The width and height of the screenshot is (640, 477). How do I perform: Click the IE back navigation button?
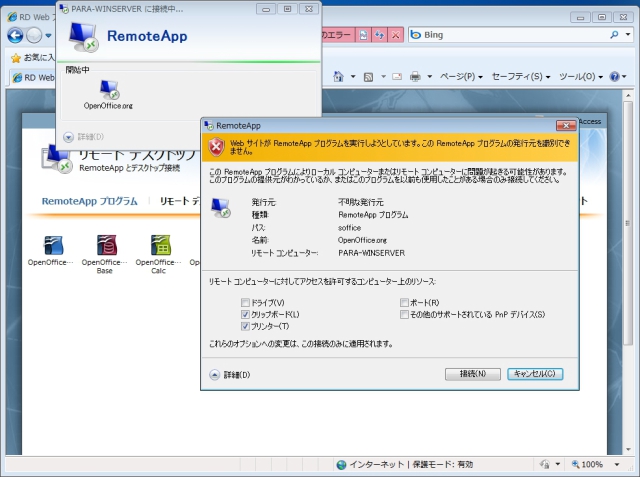[15, 35]
